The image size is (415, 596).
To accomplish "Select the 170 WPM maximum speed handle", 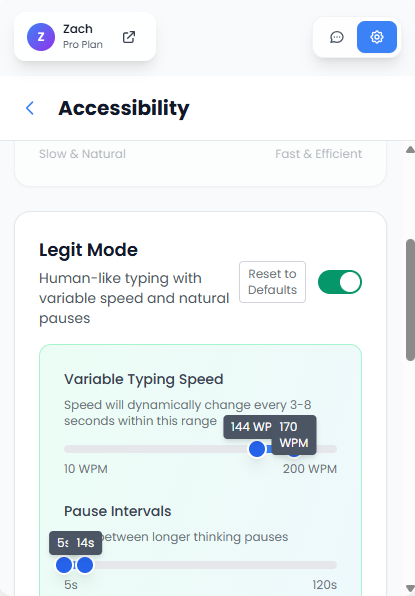I will click(x=294, y=450).
